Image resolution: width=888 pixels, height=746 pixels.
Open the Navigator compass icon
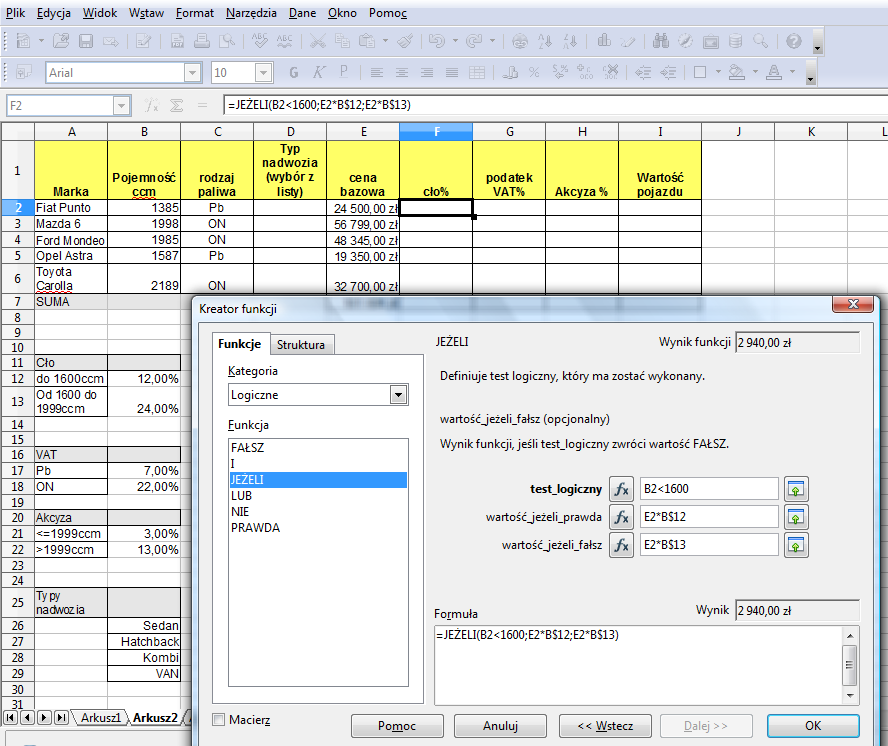click(x=685, y=41)
